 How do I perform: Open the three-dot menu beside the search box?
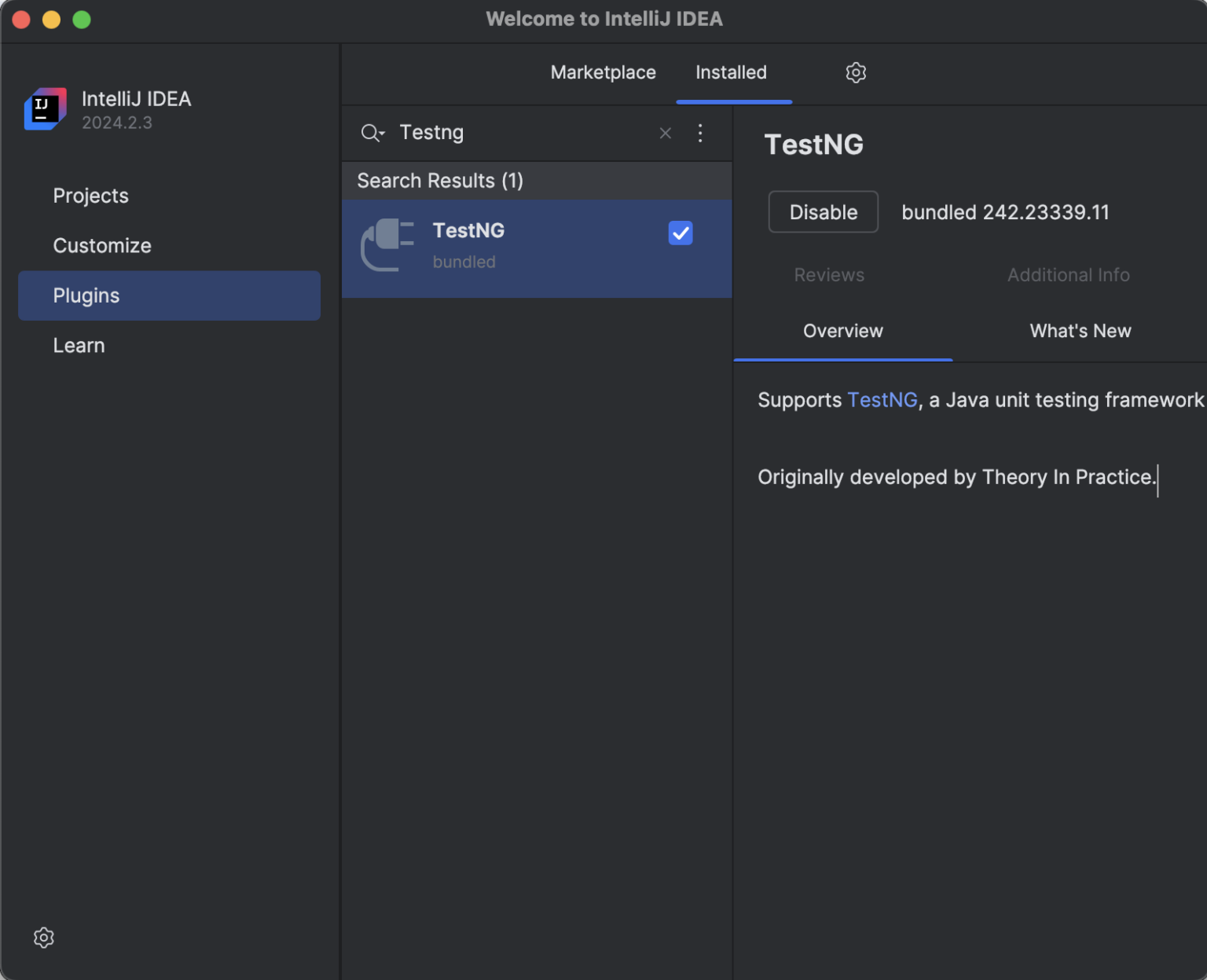pos(700,133)
